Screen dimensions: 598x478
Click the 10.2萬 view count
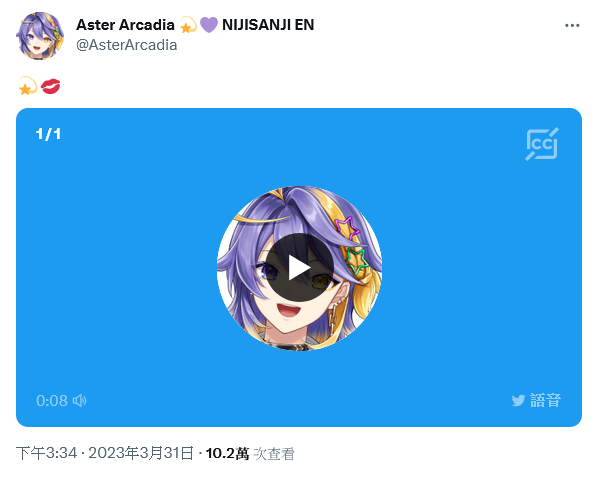coord(227,454)
